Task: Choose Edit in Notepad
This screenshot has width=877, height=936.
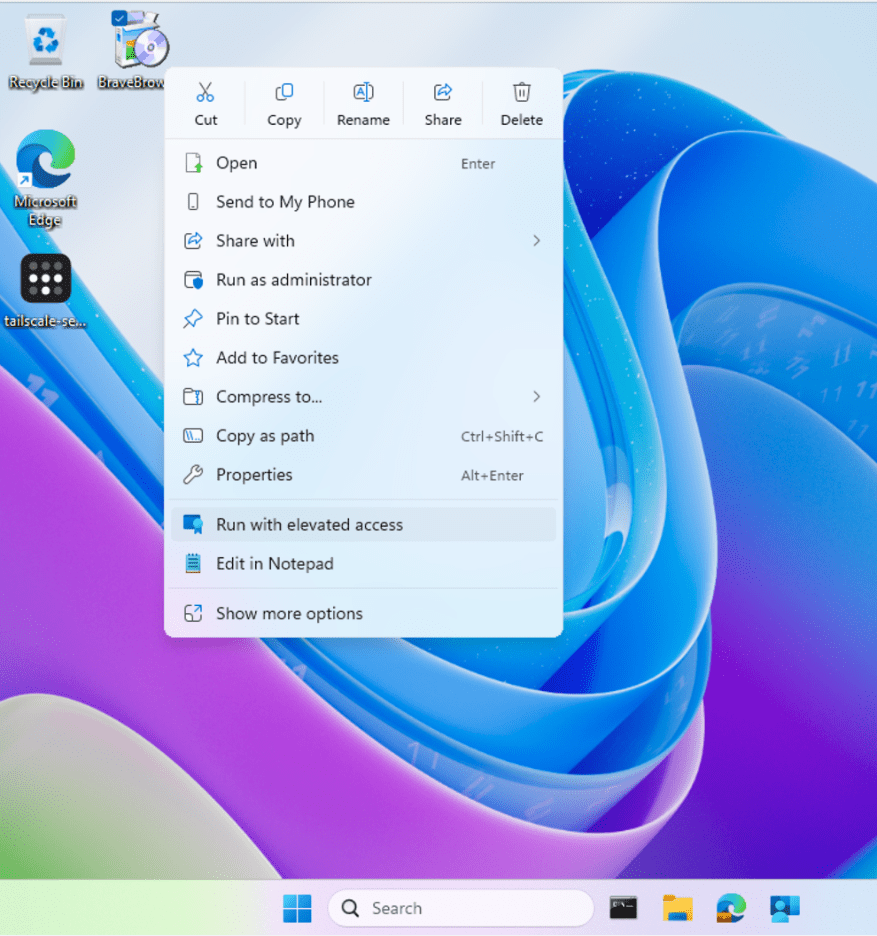Action: point(274,564)
